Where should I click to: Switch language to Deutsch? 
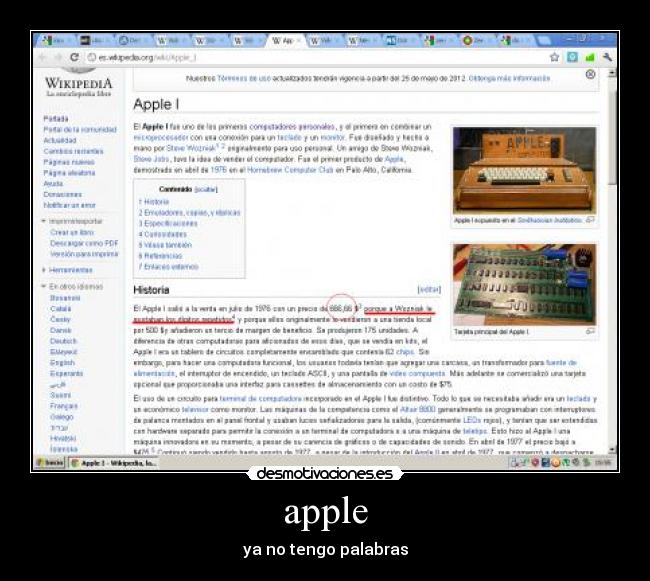63,341
